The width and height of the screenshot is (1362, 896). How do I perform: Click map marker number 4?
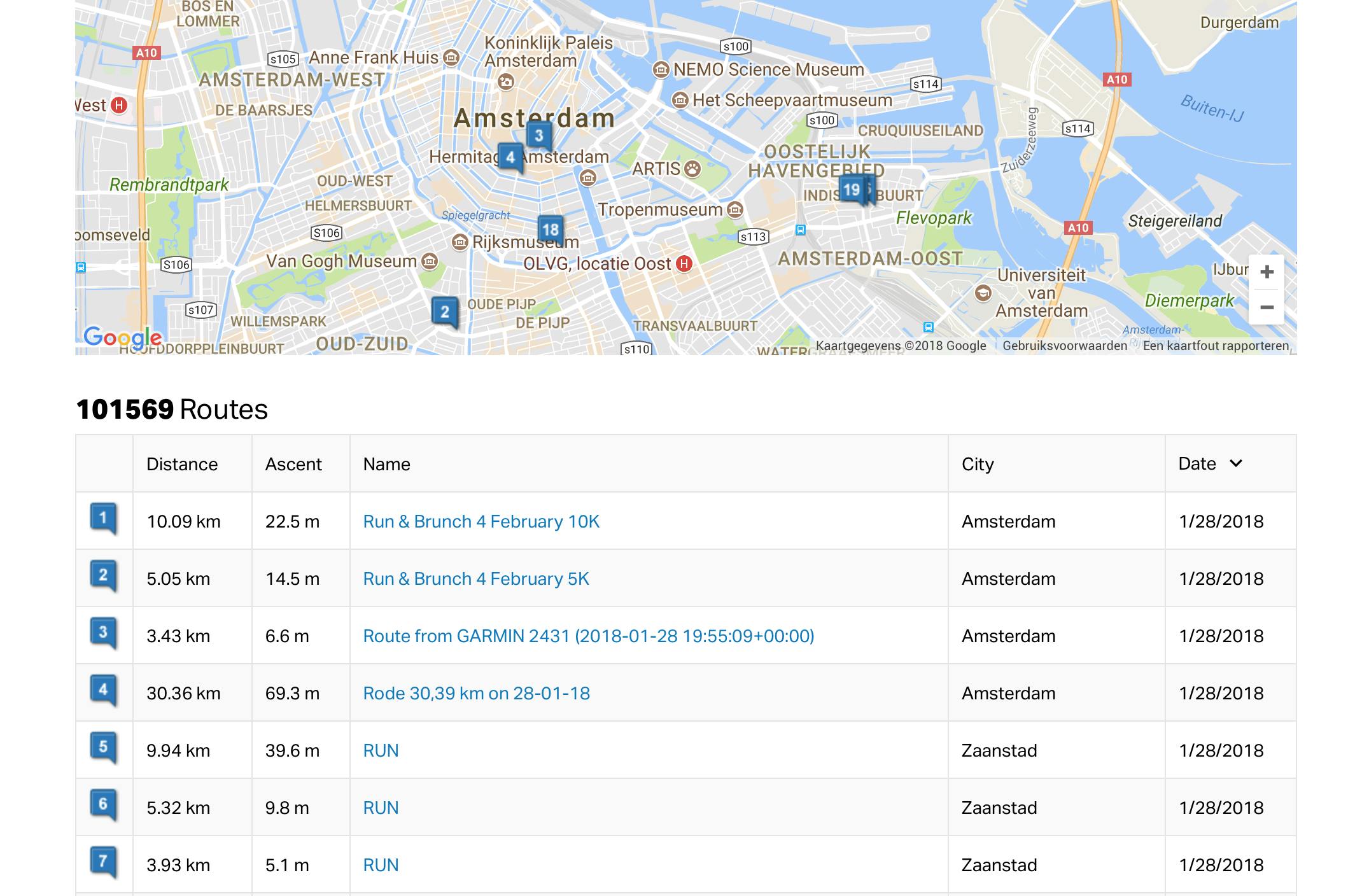510,157
